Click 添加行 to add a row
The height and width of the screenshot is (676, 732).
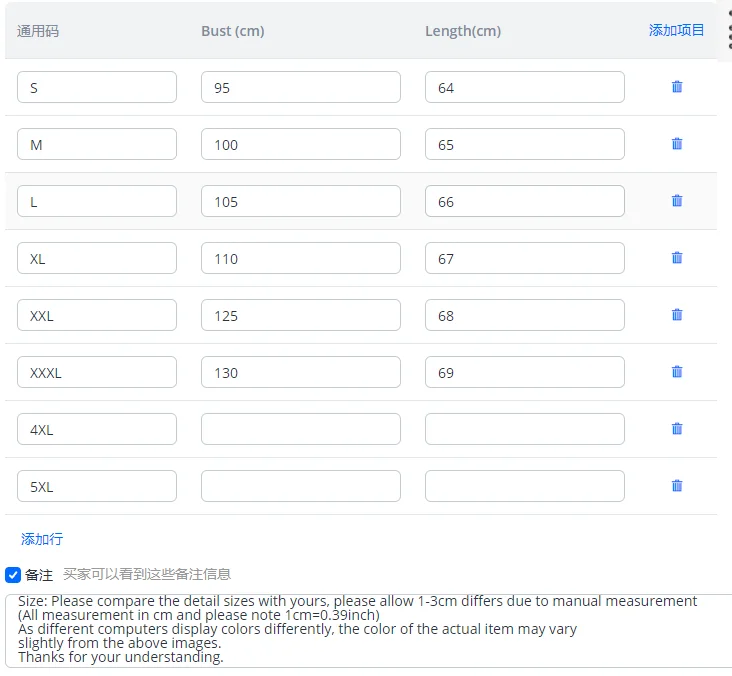(x=42, y=539)
